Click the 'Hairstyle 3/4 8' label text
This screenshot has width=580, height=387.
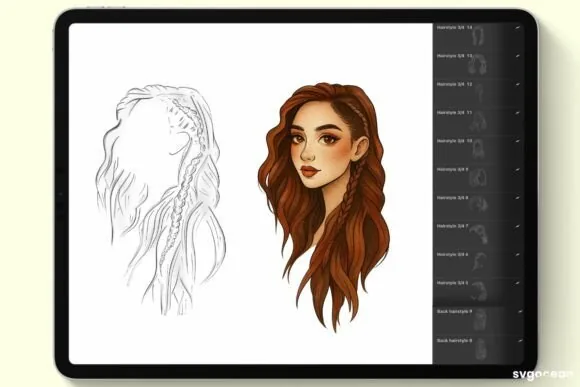coord(453,198)
